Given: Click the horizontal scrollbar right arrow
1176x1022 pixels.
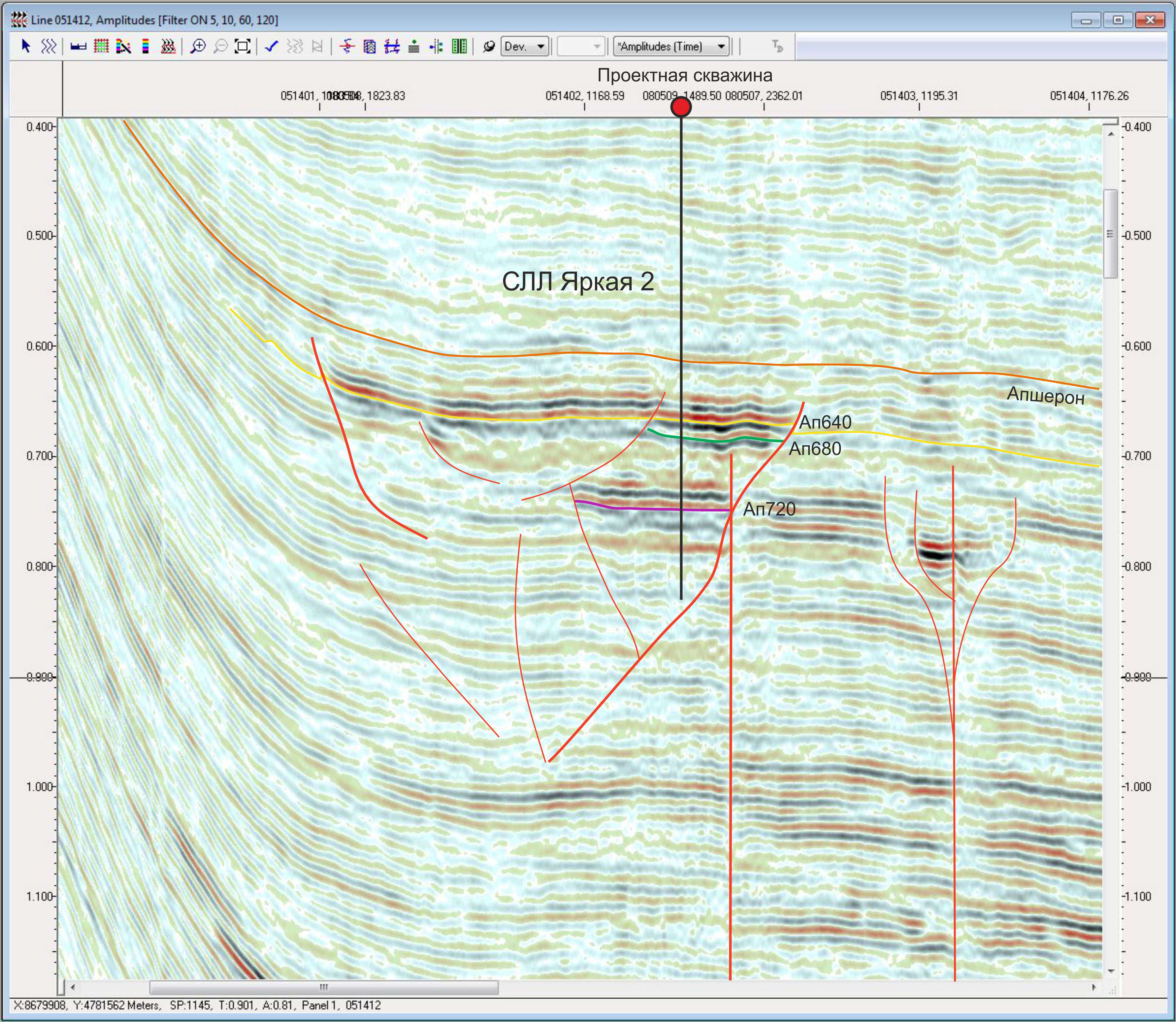Looking at the screenshot, I should pyautogui.click(x=1093, y=987).
